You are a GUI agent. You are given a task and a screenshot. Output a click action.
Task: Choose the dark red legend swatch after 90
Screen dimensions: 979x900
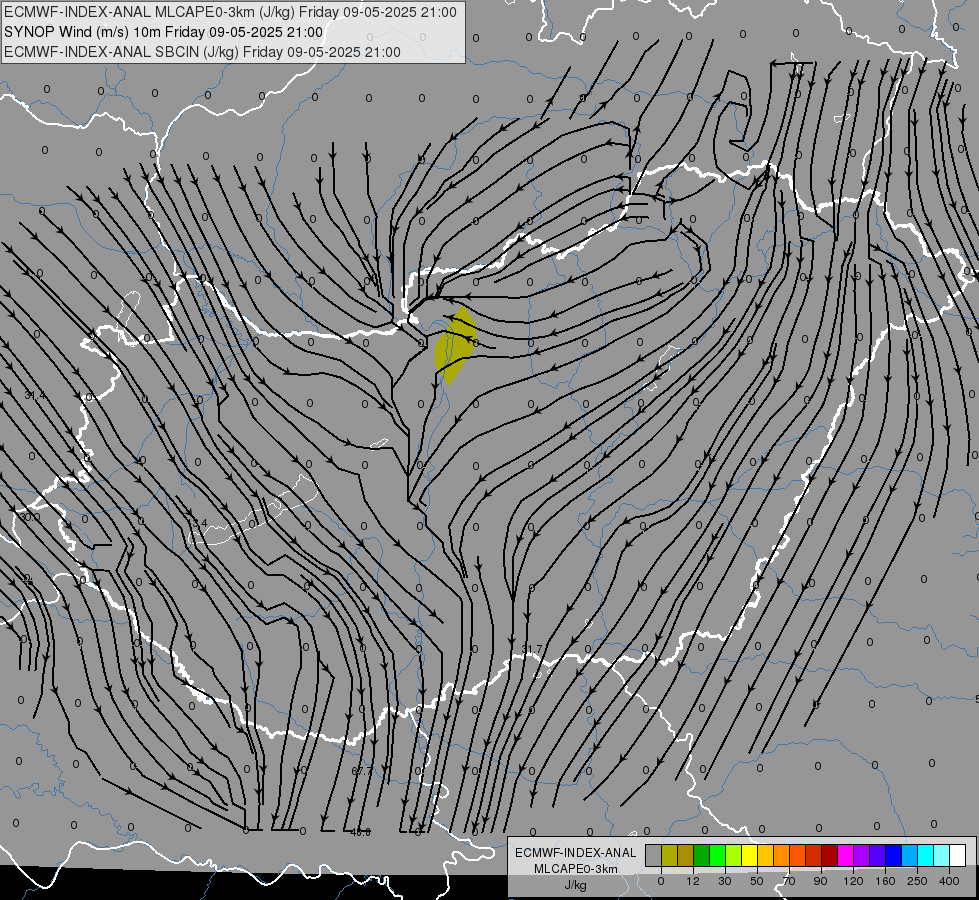[x=830, y=855]
